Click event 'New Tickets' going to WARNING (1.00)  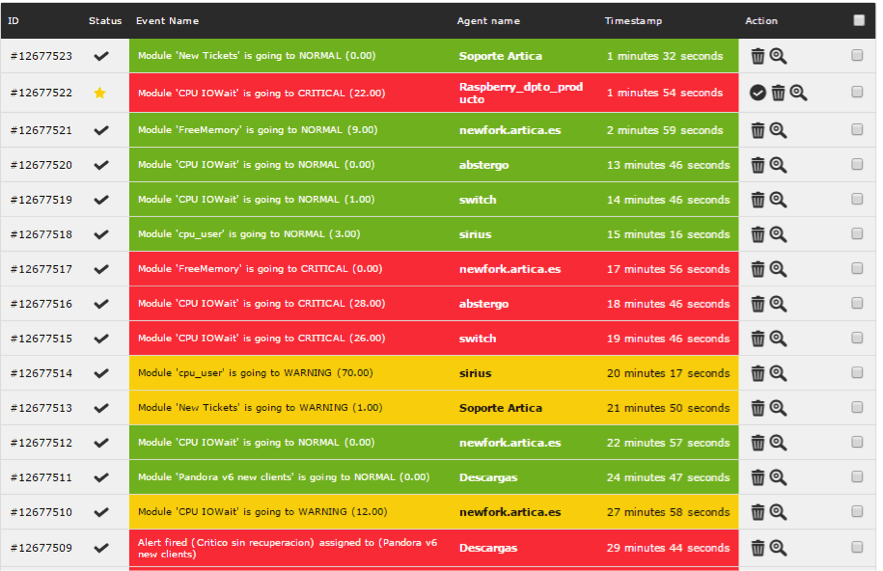point(260,408)
